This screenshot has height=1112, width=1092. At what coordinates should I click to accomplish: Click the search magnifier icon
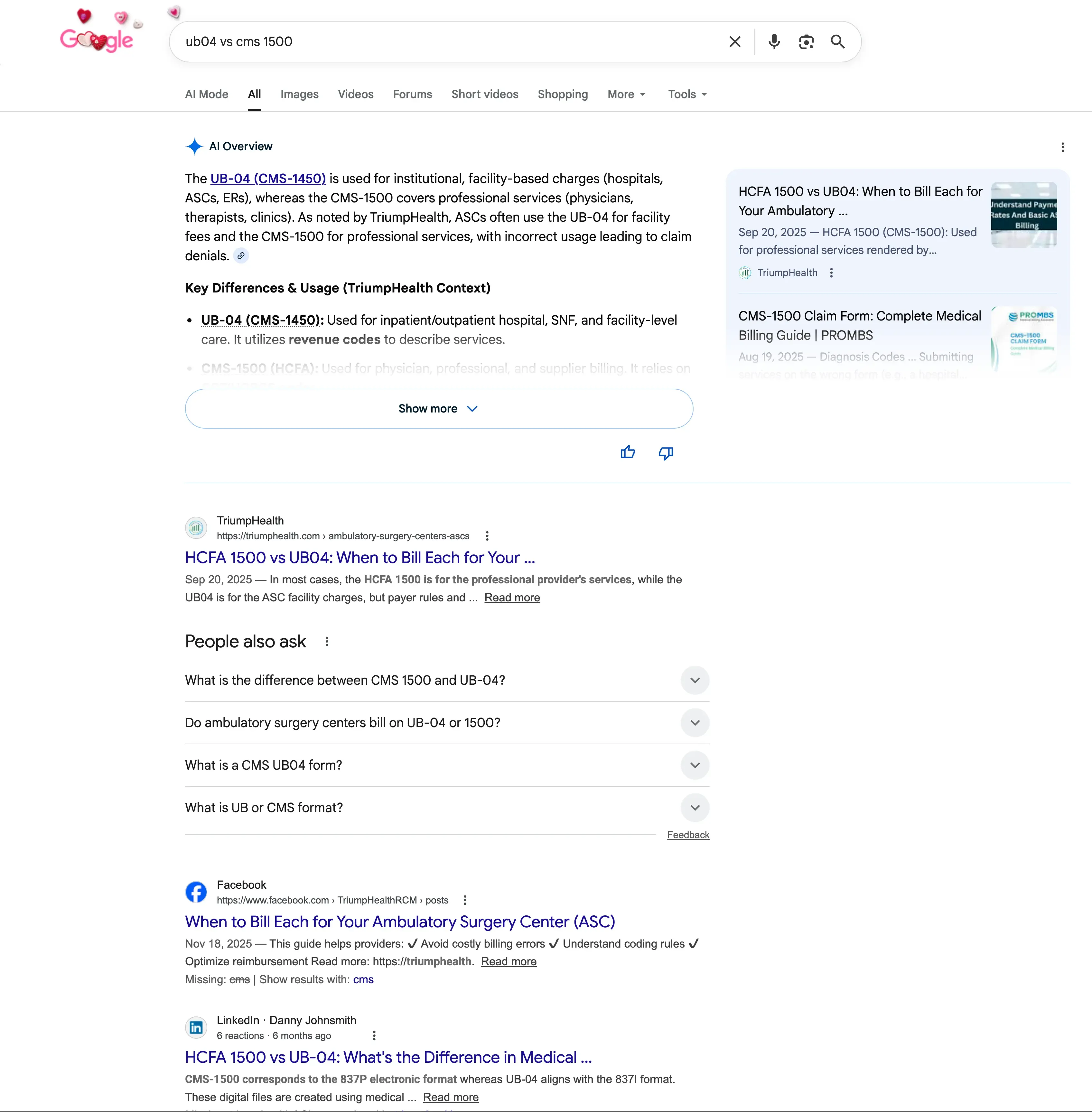coord(837,42)
